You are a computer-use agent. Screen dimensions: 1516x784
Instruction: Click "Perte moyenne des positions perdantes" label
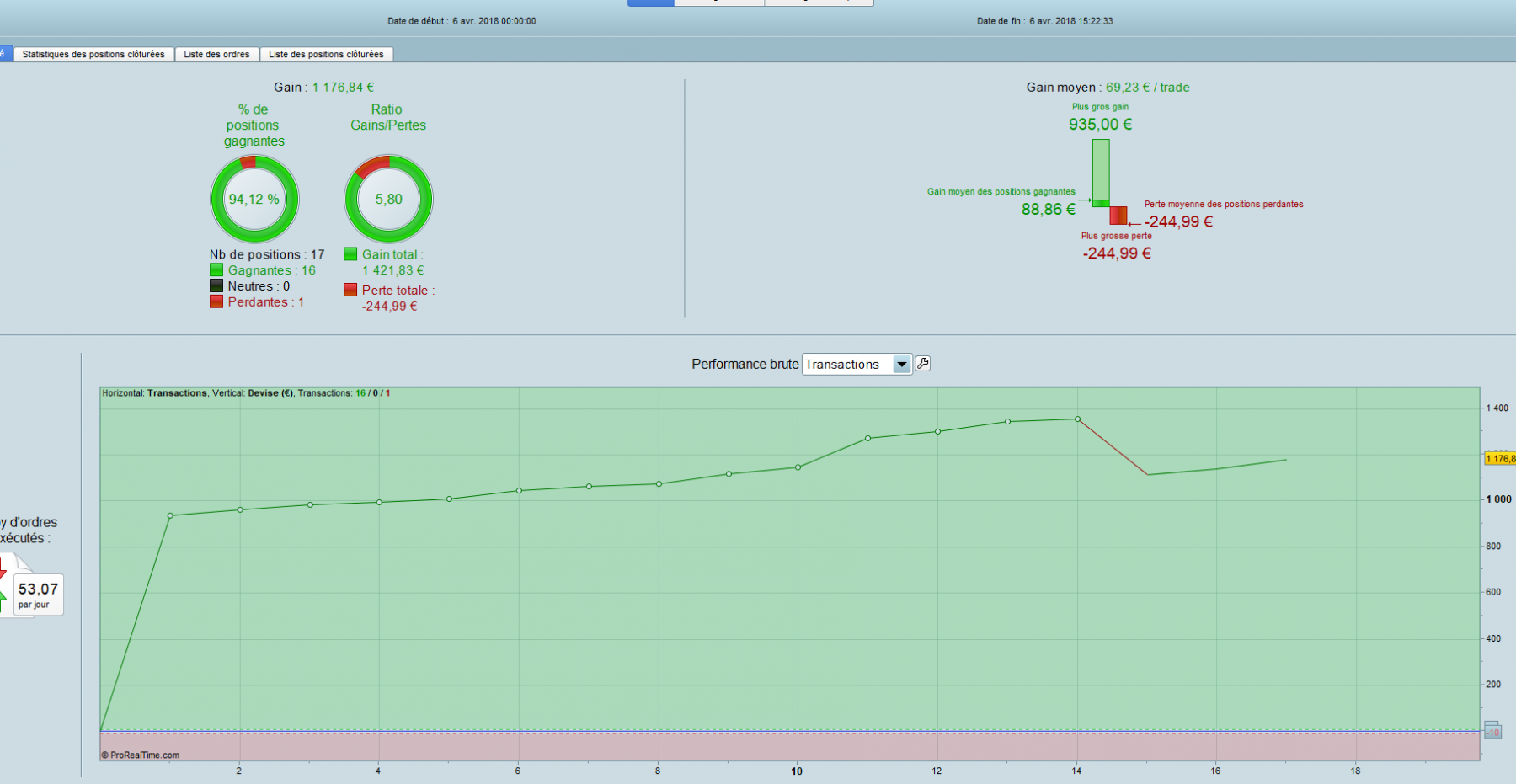tap(1224, 204)
